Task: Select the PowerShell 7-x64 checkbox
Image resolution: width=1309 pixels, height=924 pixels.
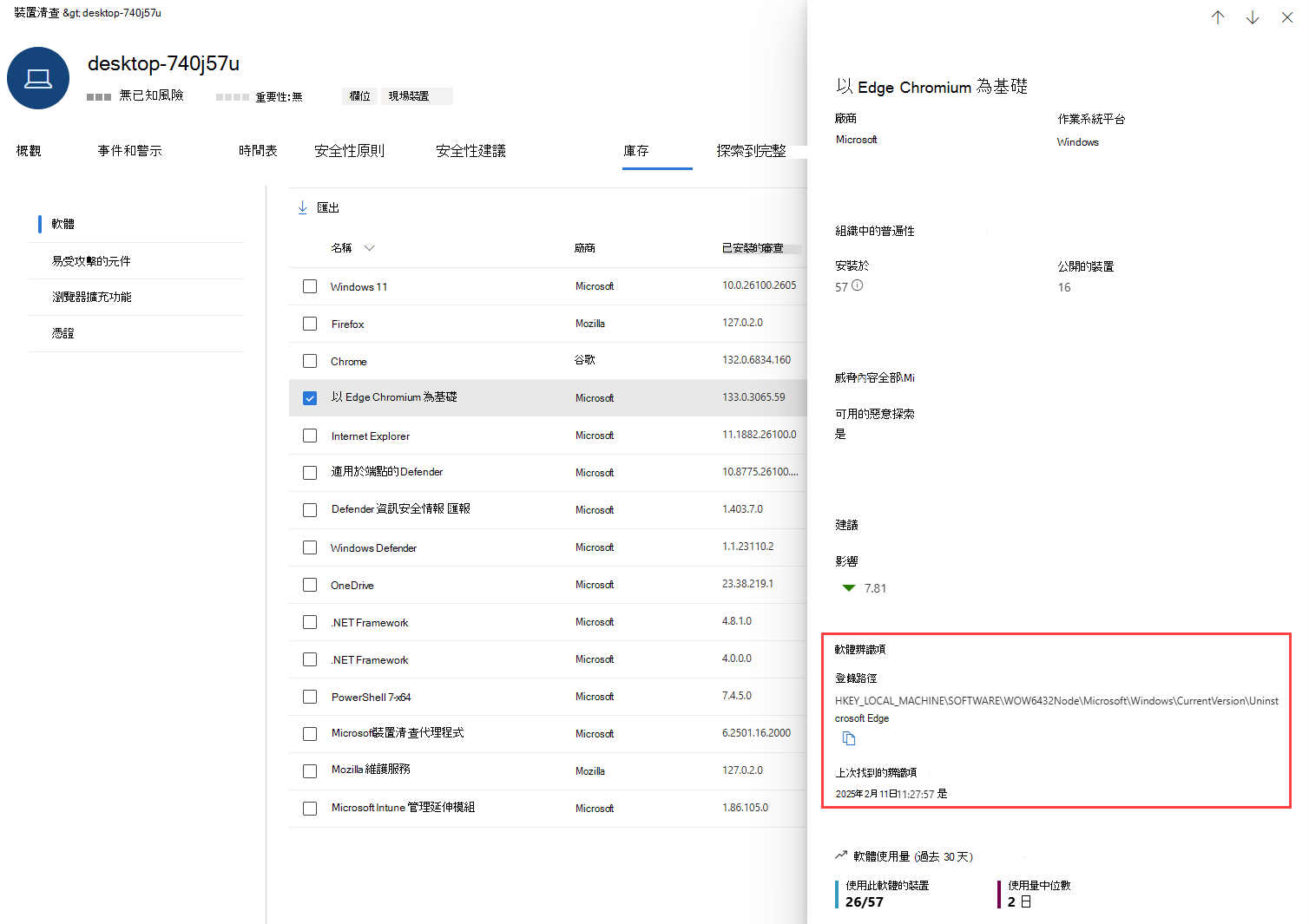Action: click(310, 697)
